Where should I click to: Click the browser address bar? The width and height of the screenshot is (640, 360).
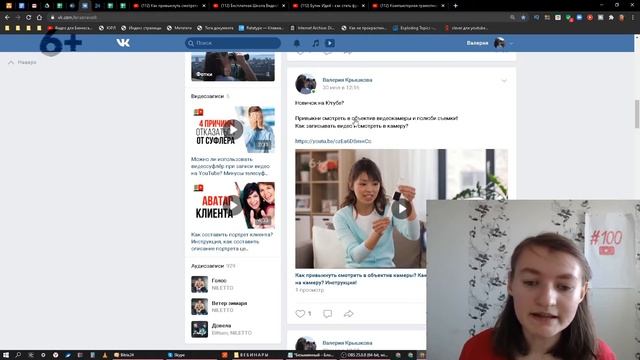(278, 18)
